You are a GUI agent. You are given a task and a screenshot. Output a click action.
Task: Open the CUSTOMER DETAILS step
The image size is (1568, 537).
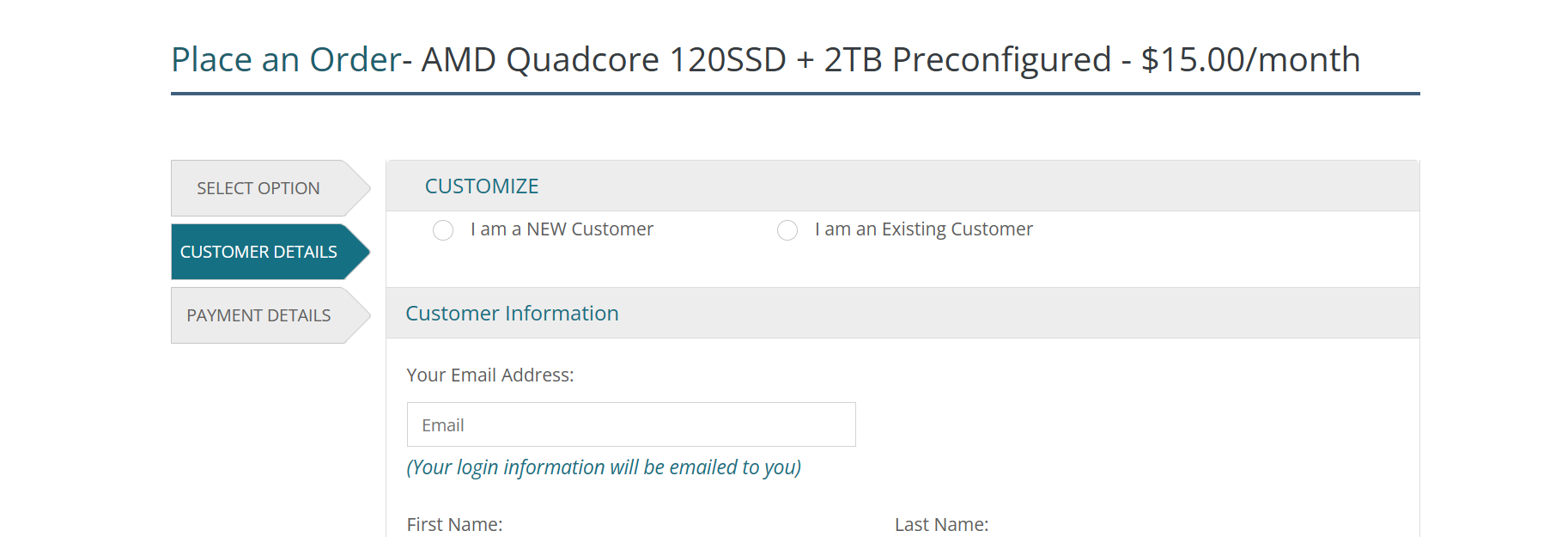point(258,252)
